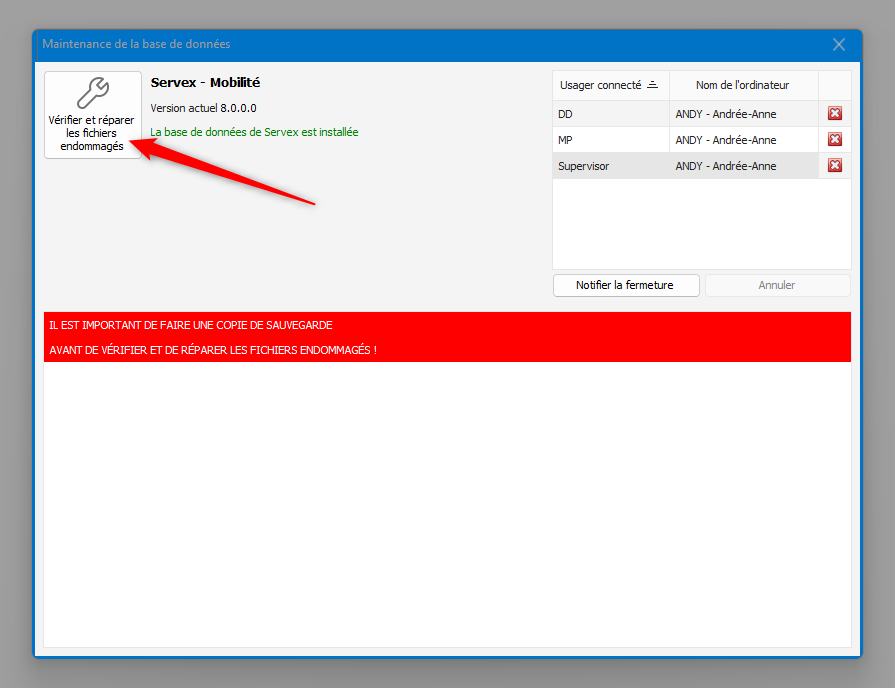895x688 pixels.
Task: Click the Version actuel 8.0.0.0 label
Action: point(203,108)
